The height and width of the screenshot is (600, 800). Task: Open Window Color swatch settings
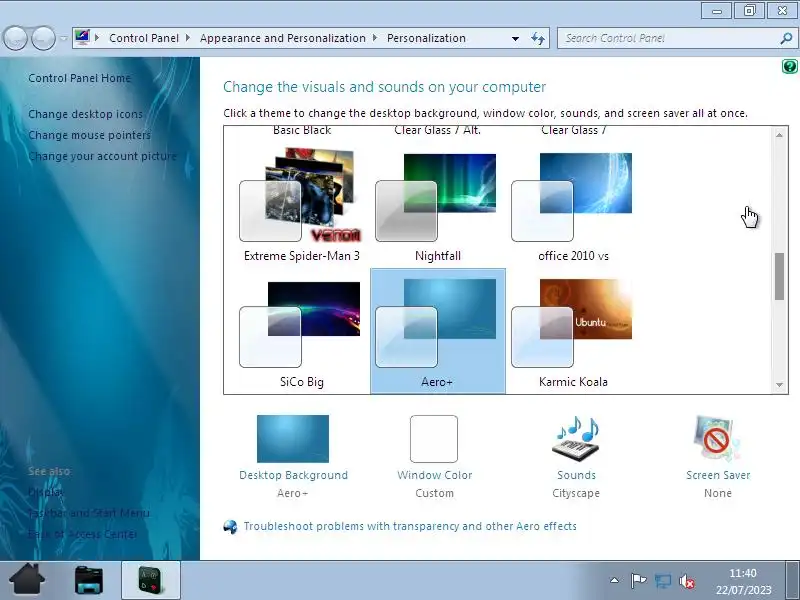434,439
